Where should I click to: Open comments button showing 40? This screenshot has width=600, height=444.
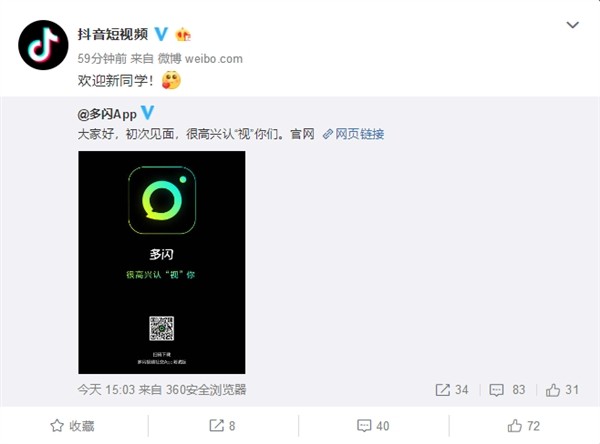point(373,426)
